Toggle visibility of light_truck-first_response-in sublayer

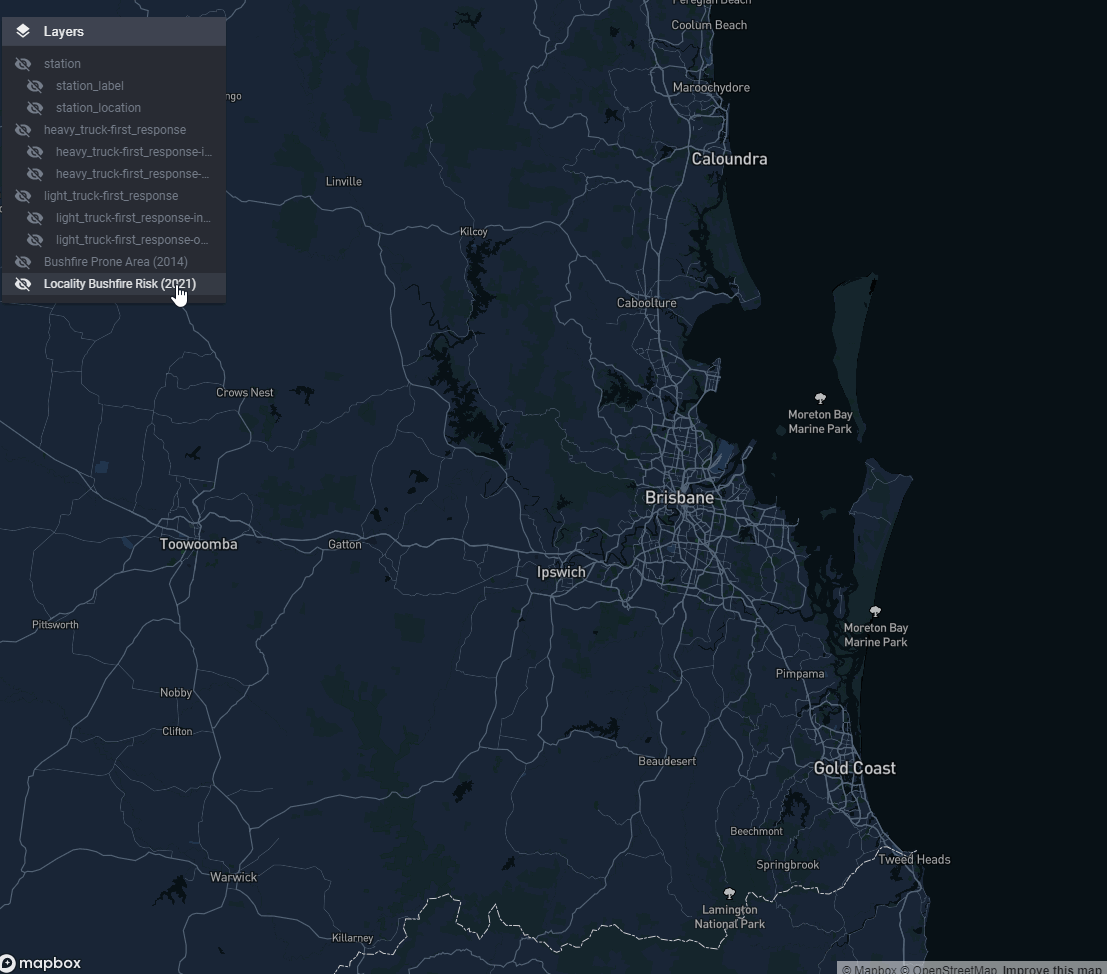tap(34, 217)
